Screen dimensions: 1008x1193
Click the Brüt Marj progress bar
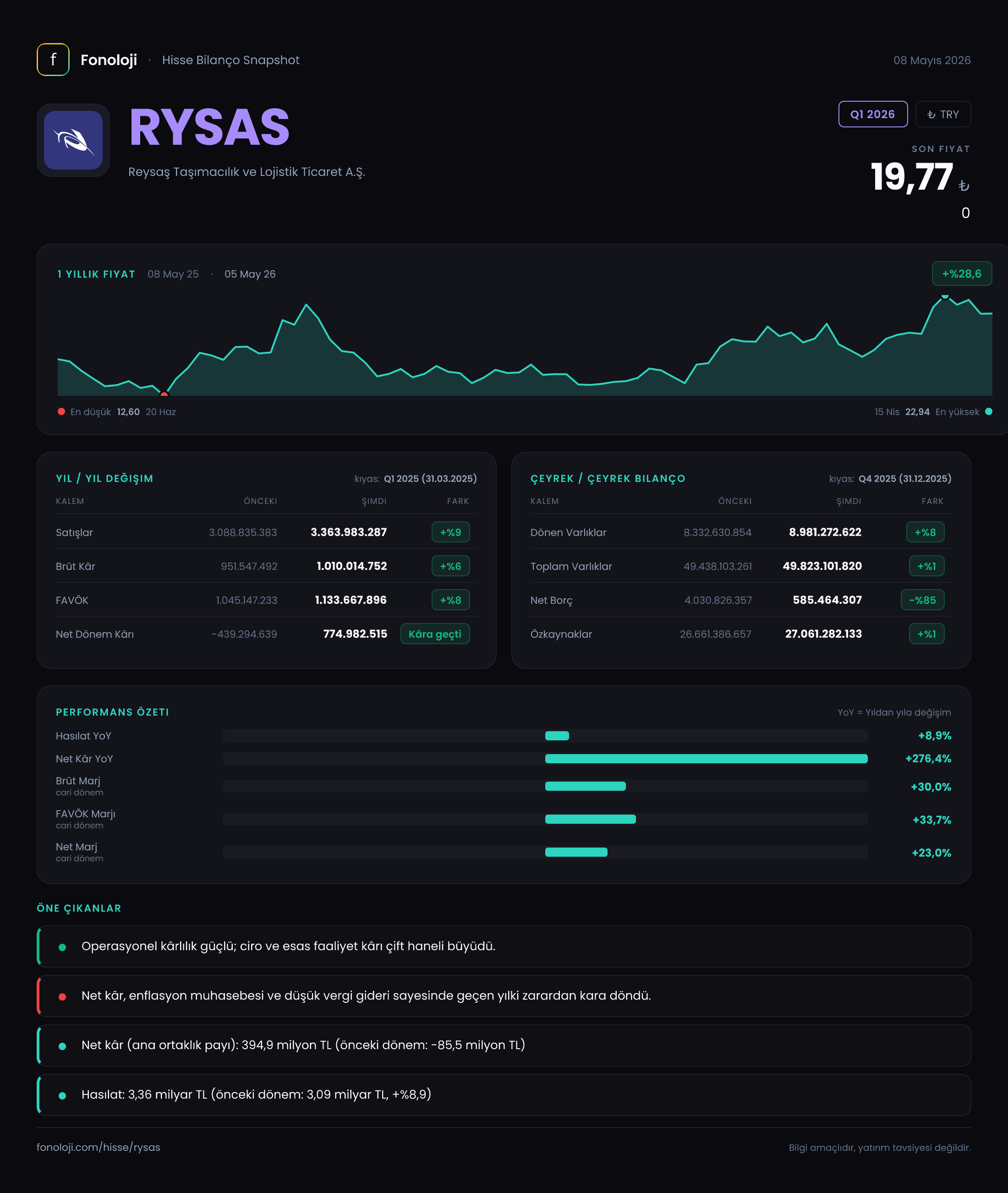545,786
